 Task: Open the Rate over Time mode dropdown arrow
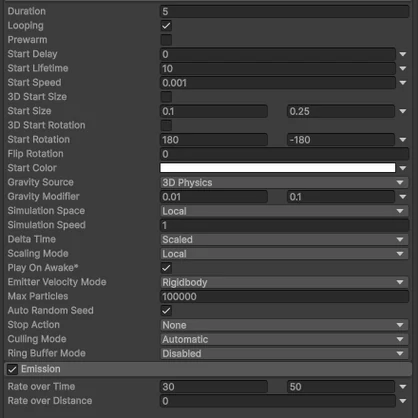(x=403, y=387)
